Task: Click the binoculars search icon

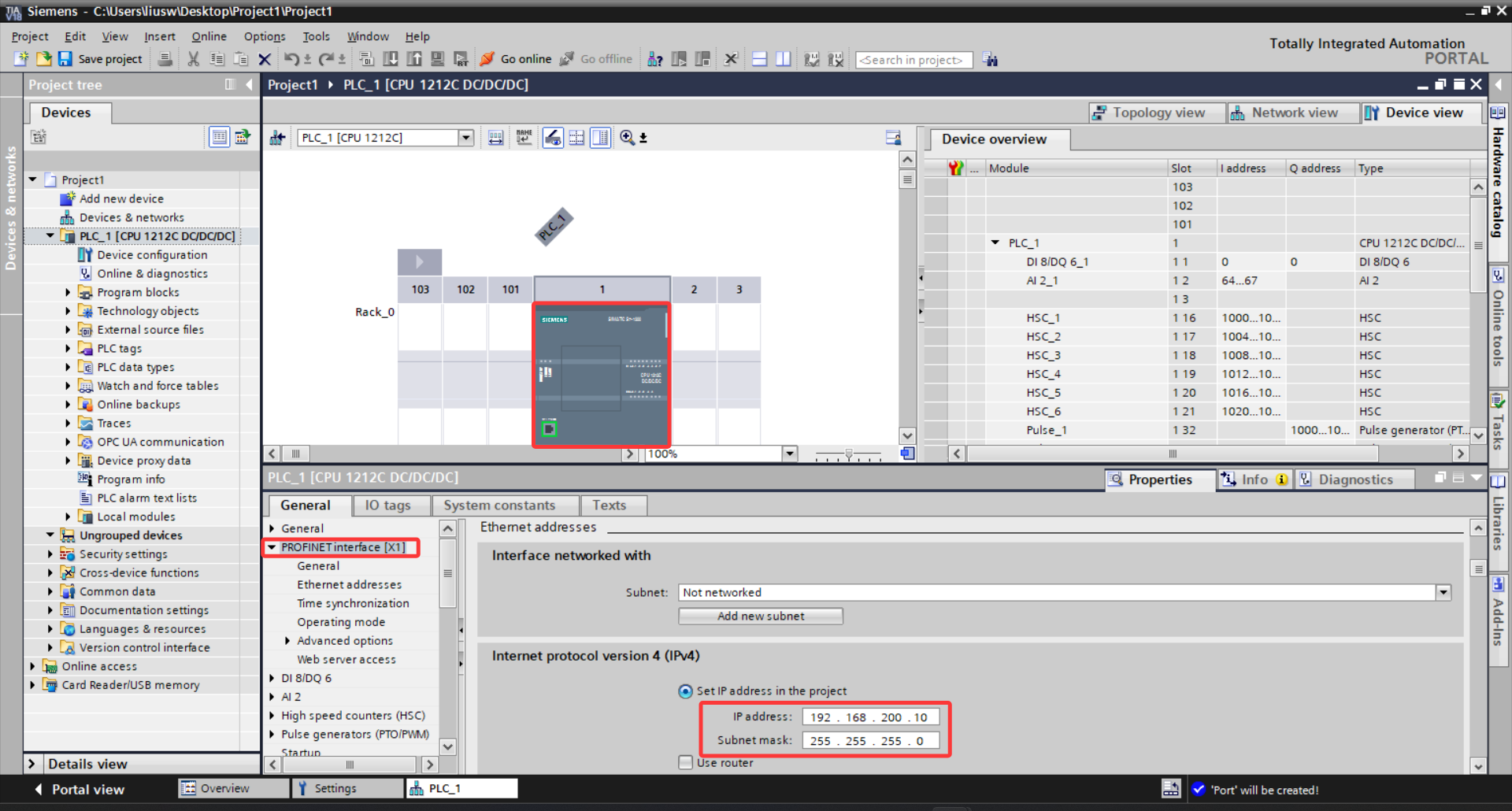Action: [991, 60]
